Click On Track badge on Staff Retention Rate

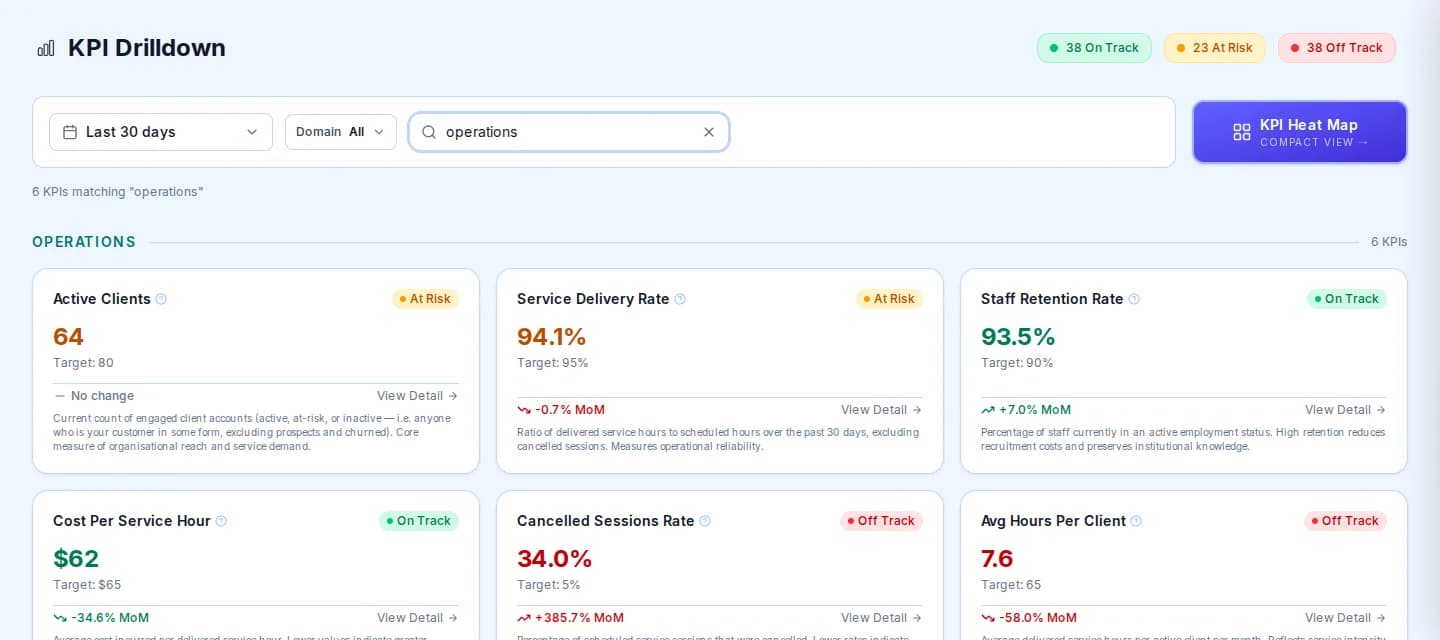click(x=1347, y=299)
